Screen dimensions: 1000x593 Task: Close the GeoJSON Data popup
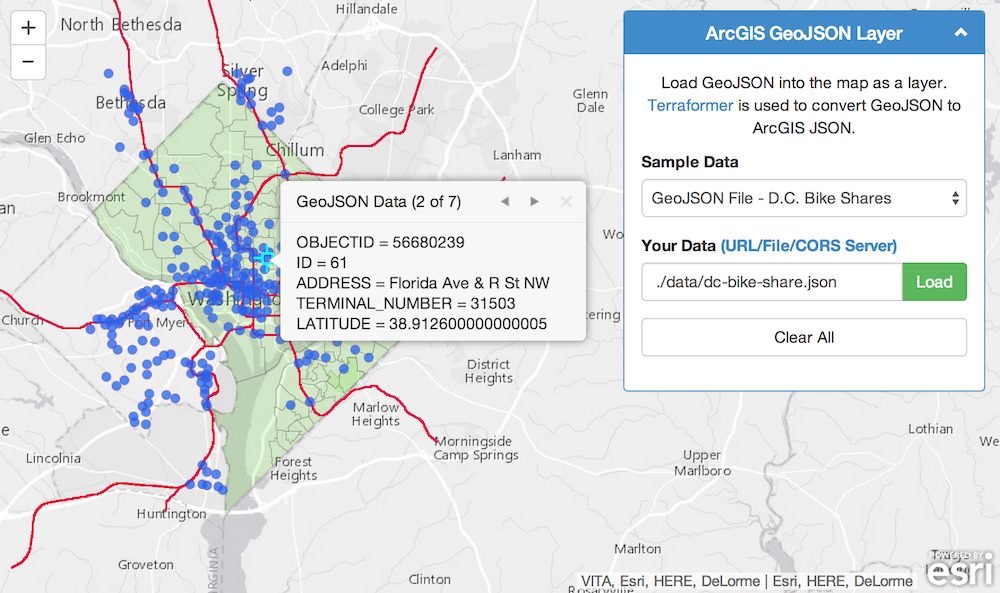[566, 201]
